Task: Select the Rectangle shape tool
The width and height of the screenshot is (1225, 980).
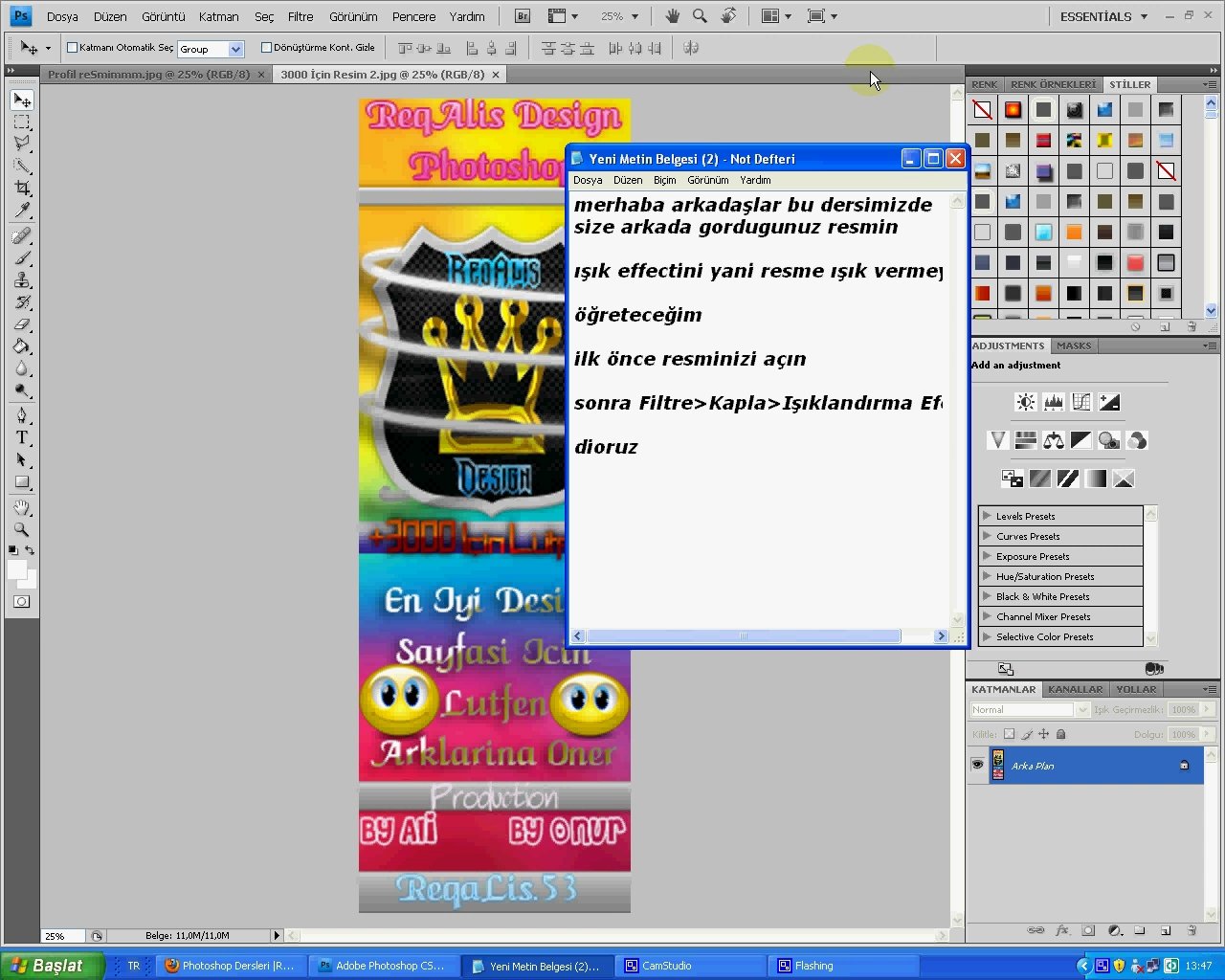Action: [22, 482]
